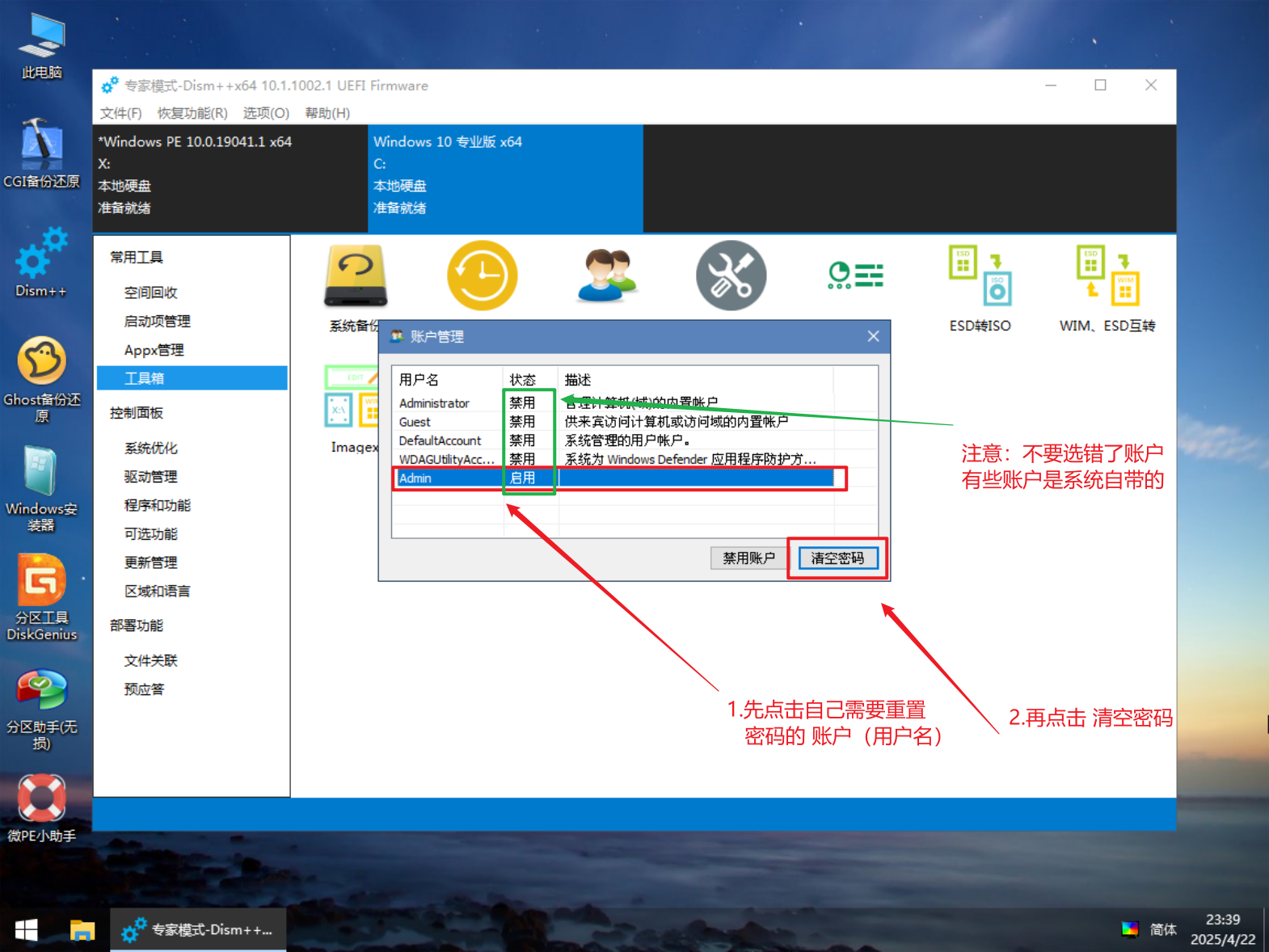
Task: Open the Windows安装器 desktop icon
Action: click(x=41, y=488)
